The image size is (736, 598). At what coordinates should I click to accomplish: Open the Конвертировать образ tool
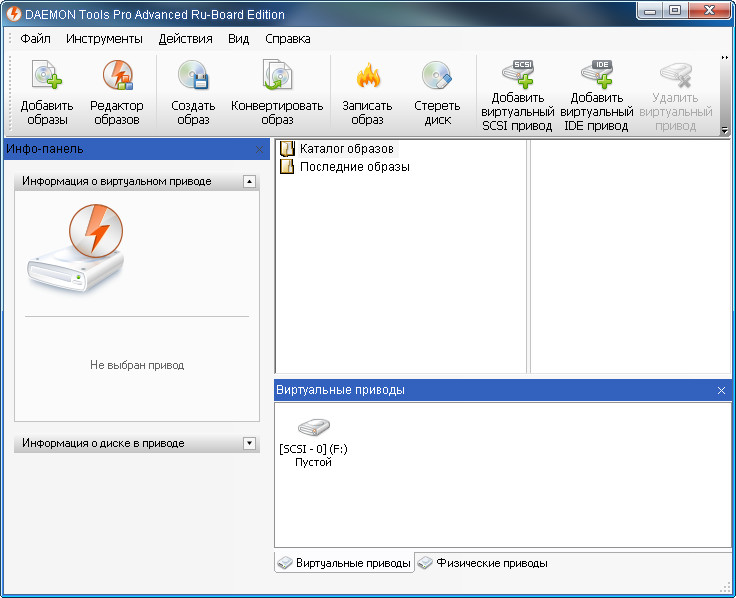click(277, 78)
